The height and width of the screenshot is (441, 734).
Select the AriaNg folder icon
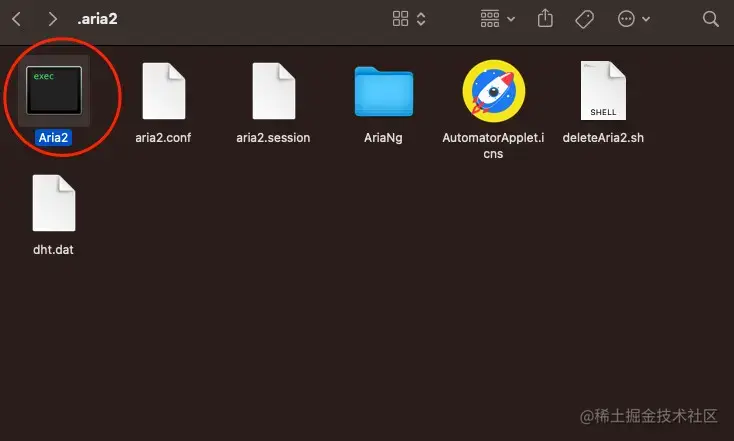pyautogui.click(x=384, y=91)
